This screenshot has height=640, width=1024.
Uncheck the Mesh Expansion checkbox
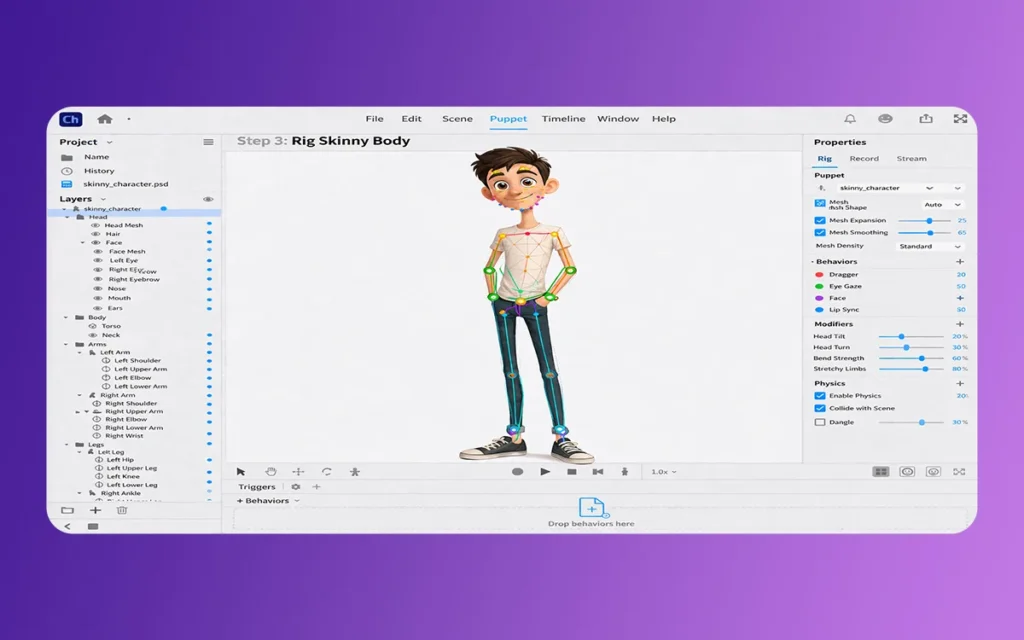tap(820, 220)
